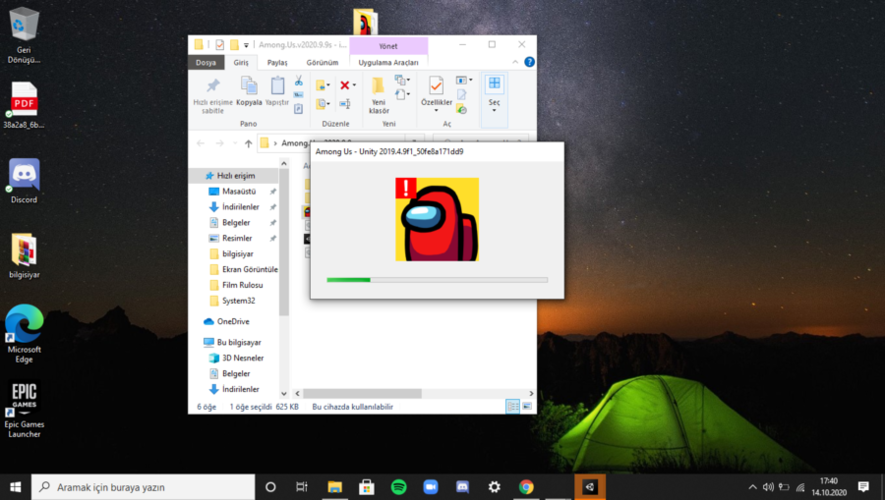Click the Yönet contextual tab header

pyautogui.click(x=388, y=46)
